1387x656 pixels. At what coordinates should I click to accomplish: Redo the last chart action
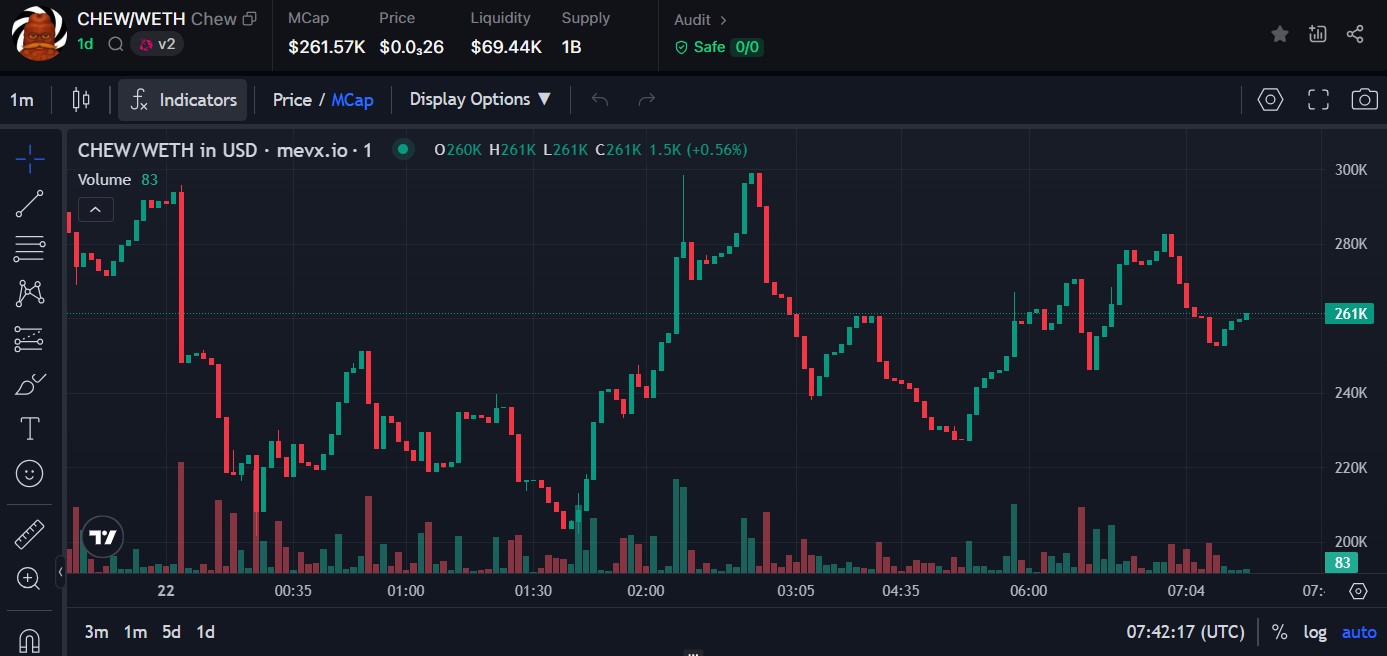646,99
